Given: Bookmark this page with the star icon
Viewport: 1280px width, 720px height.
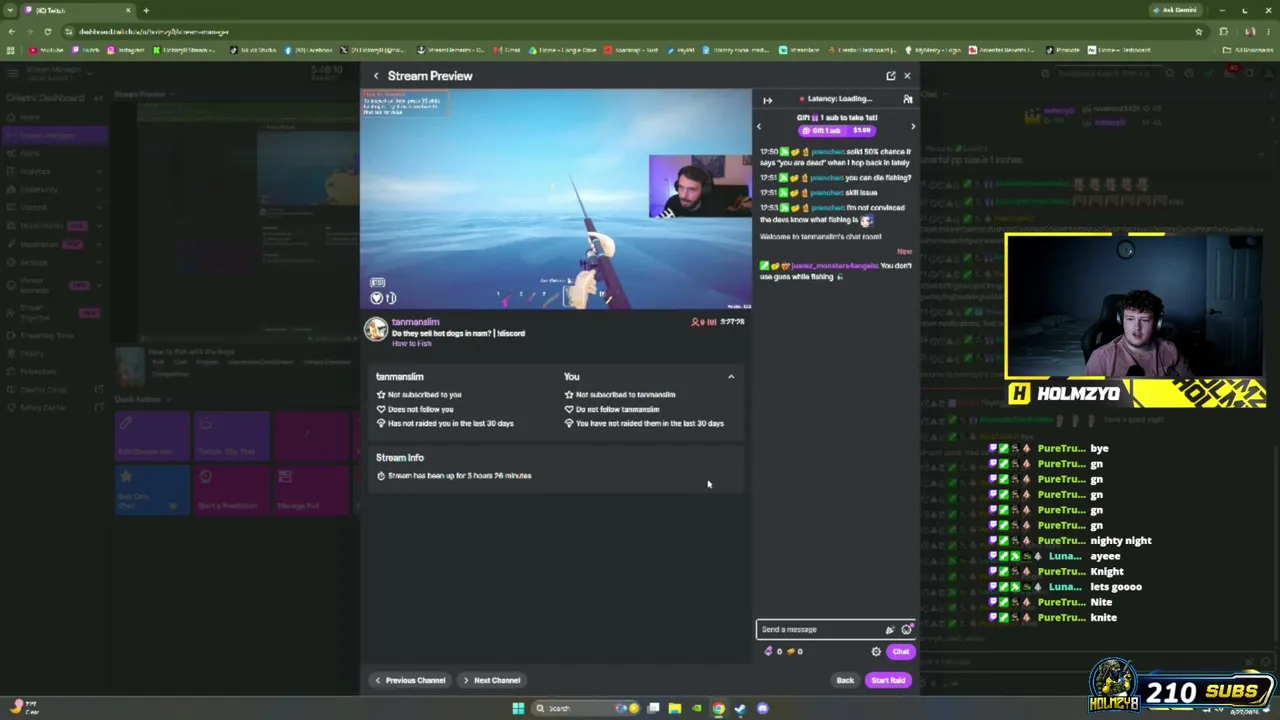Looking at the screenshot, I should pyautogui.click(x=1198, y=31).
